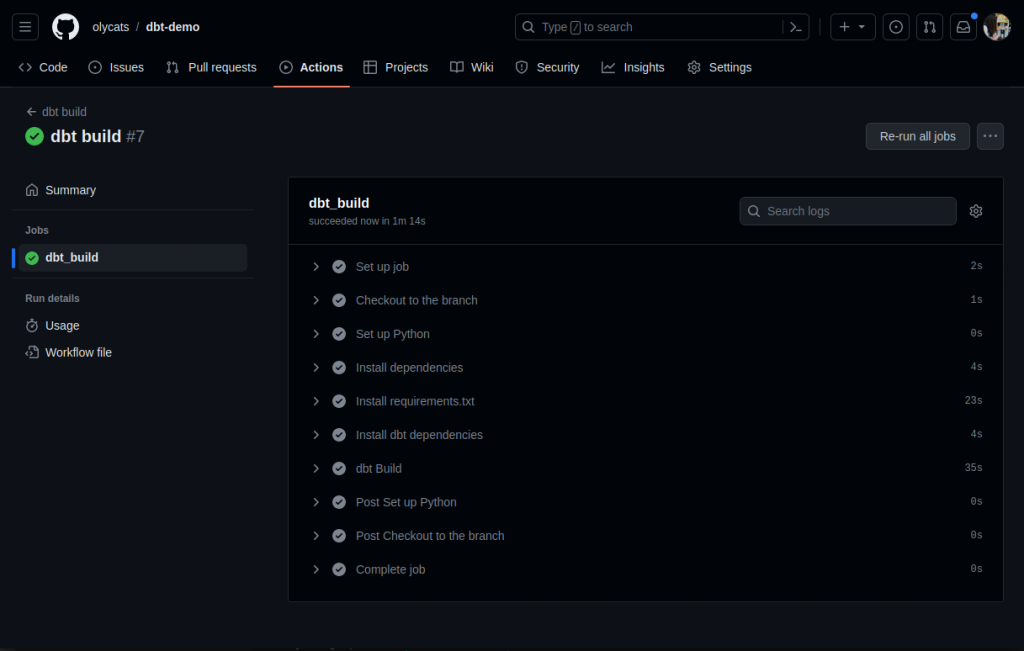Open the hamburger navigation menu

pyautogui.click(x=25, y=27)
